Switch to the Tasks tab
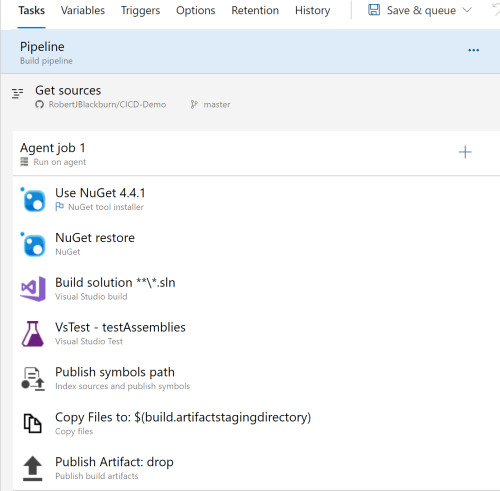The height and width of the screenshot is (491, 500). tap(32, 11)
